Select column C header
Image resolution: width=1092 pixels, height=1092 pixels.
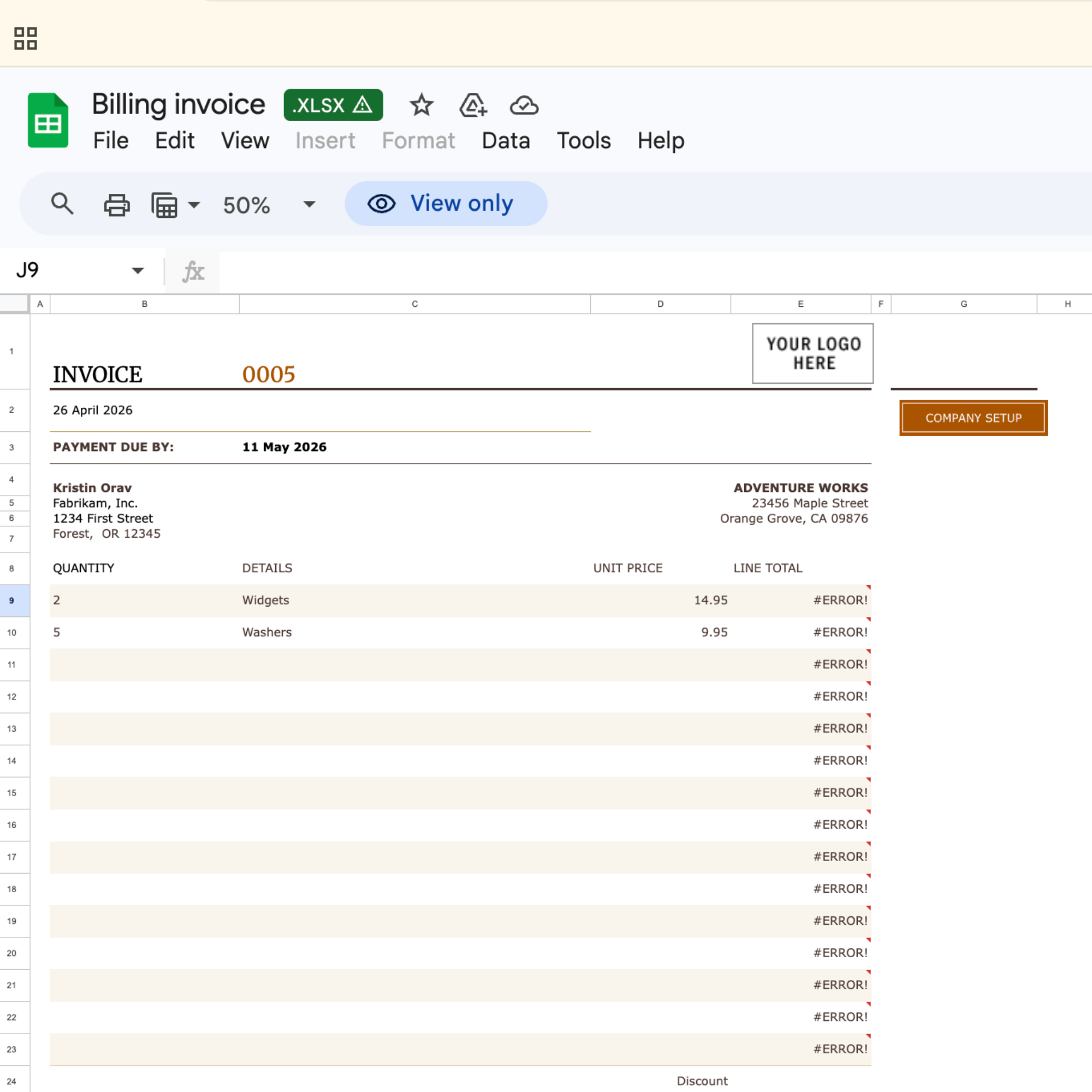[x=415, y=304]
